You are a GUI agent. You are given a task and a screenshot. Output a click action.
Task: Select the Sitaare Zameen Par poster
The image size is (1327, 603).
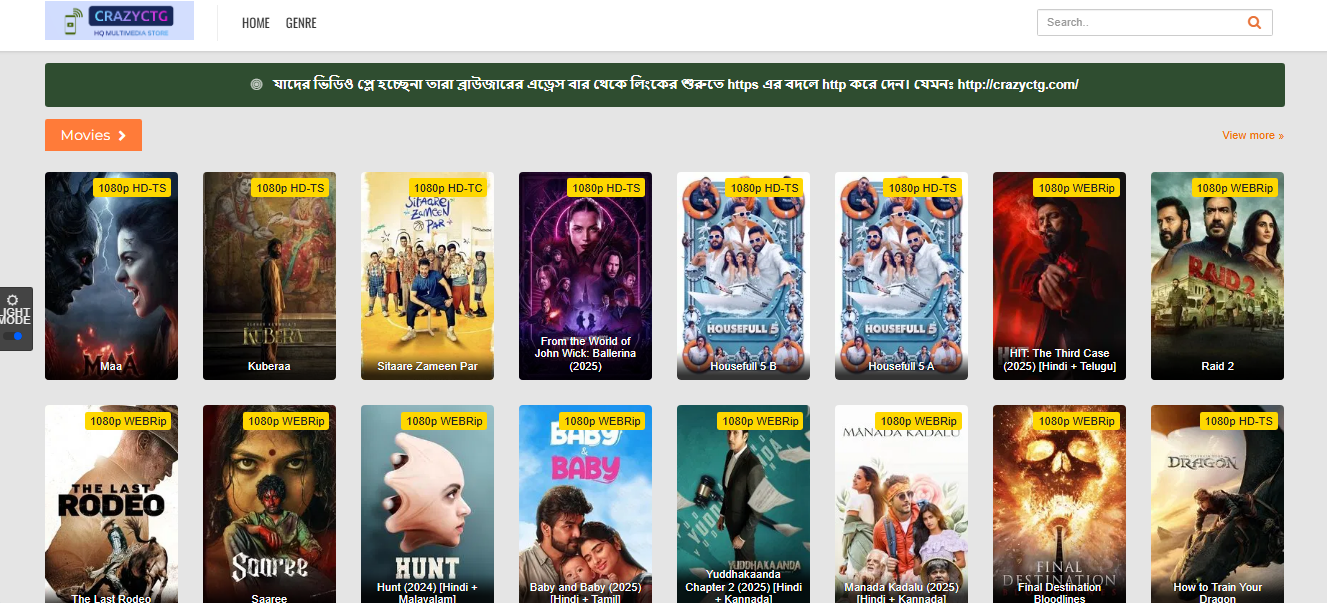click(427, 276)
